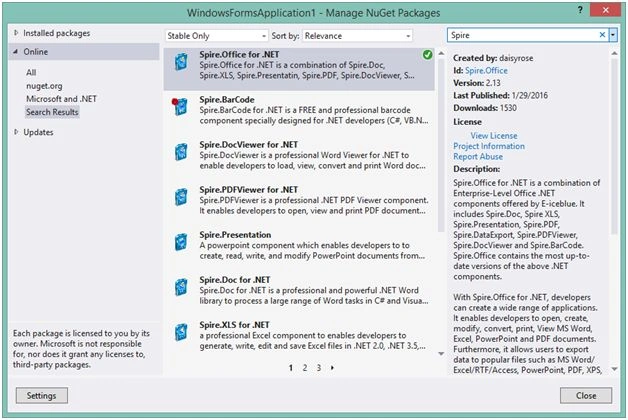Viewport: 628px width, 420px height.
Task: Select the Microsoft and .NET source
Action: click(61, 99)
